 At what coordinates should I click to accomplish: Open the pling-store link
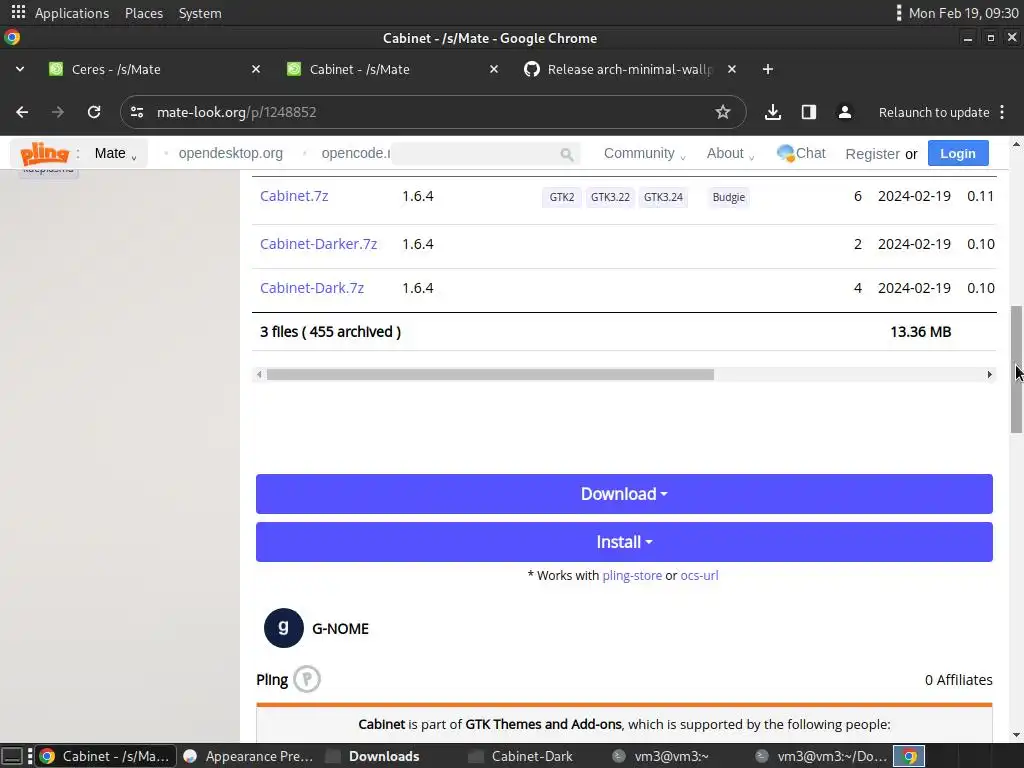pos(632,575)
